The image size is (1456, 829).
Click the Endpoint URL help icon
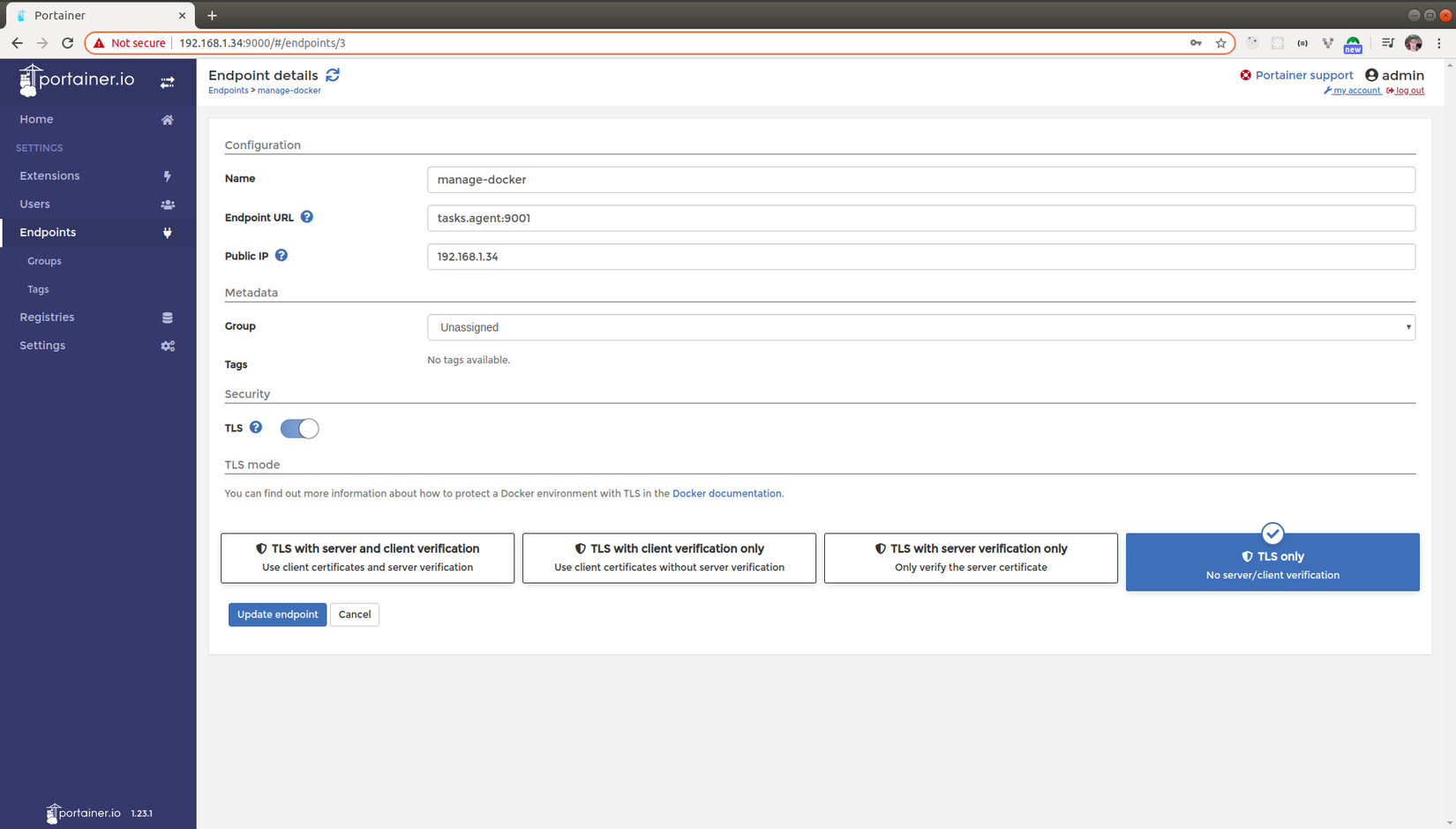(307, 217)
